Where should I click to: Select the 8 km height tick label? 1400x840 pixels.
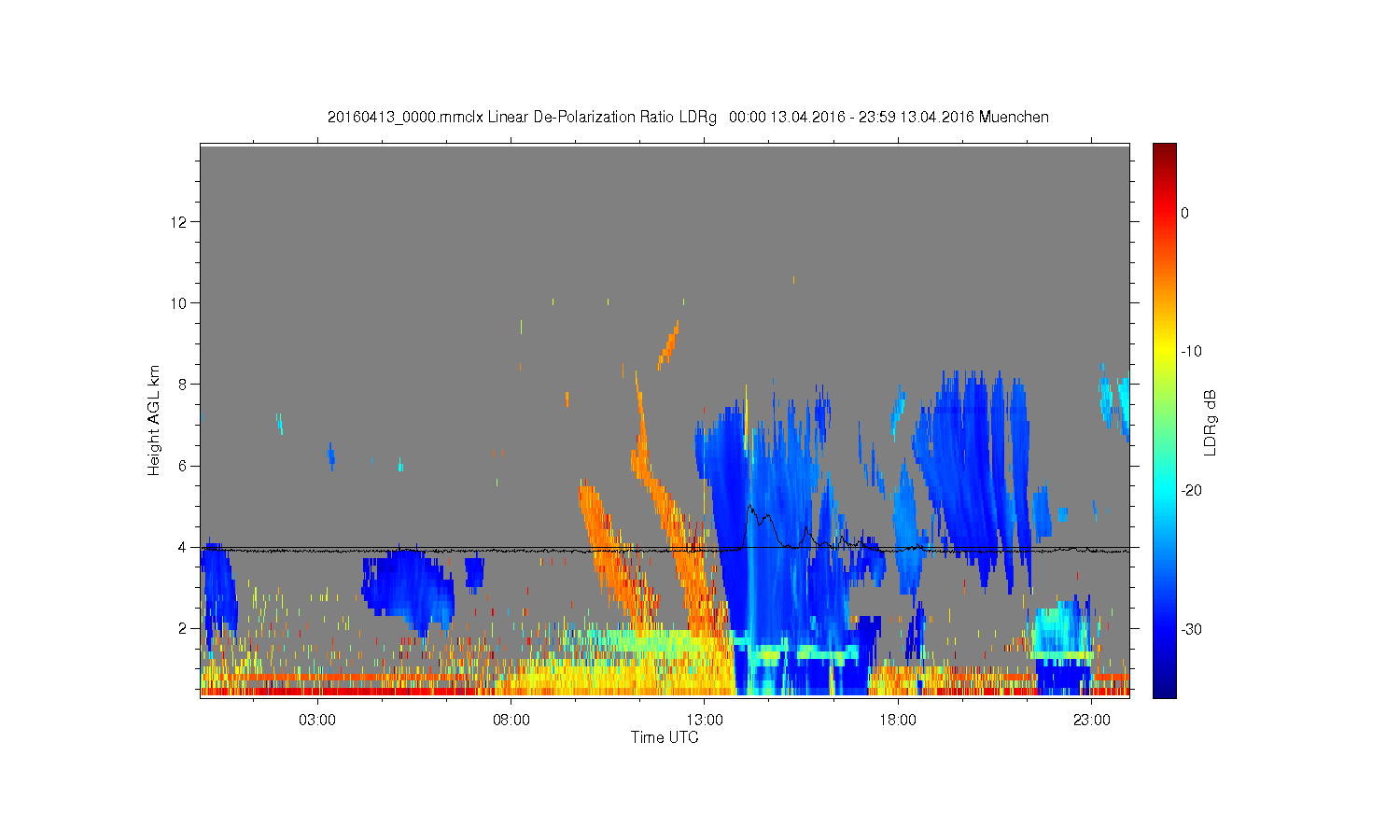coord(185,385)
